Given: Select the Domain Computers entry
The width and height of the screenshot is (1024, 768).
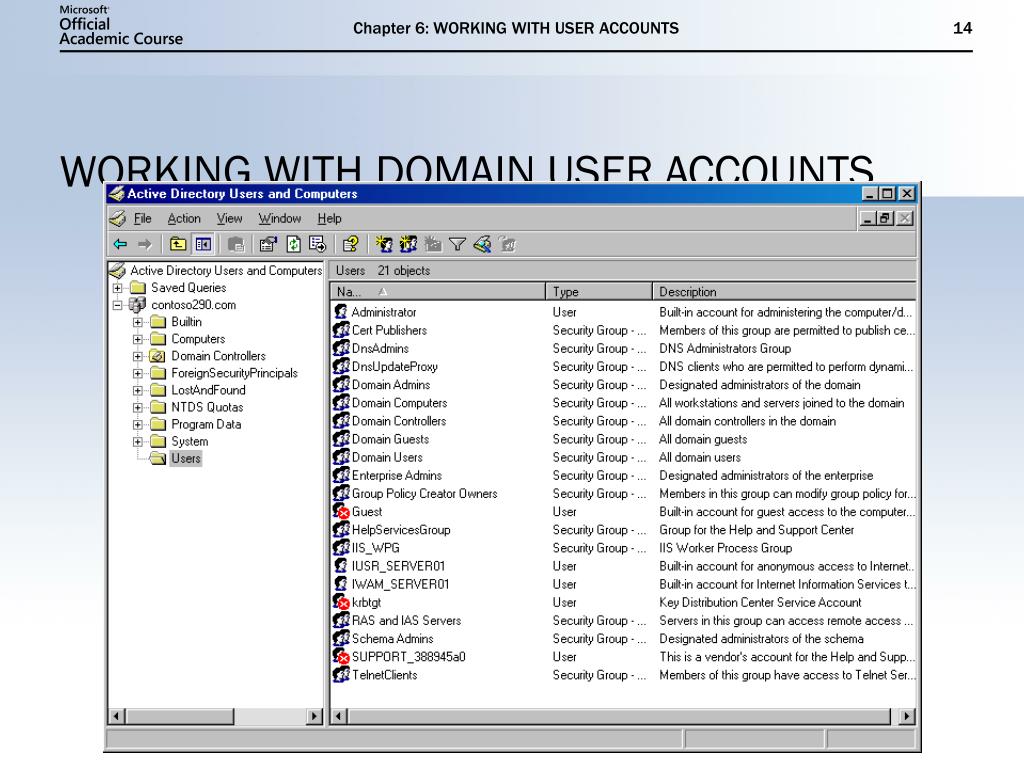Looking at the screenshot, I should coord(400,403).
